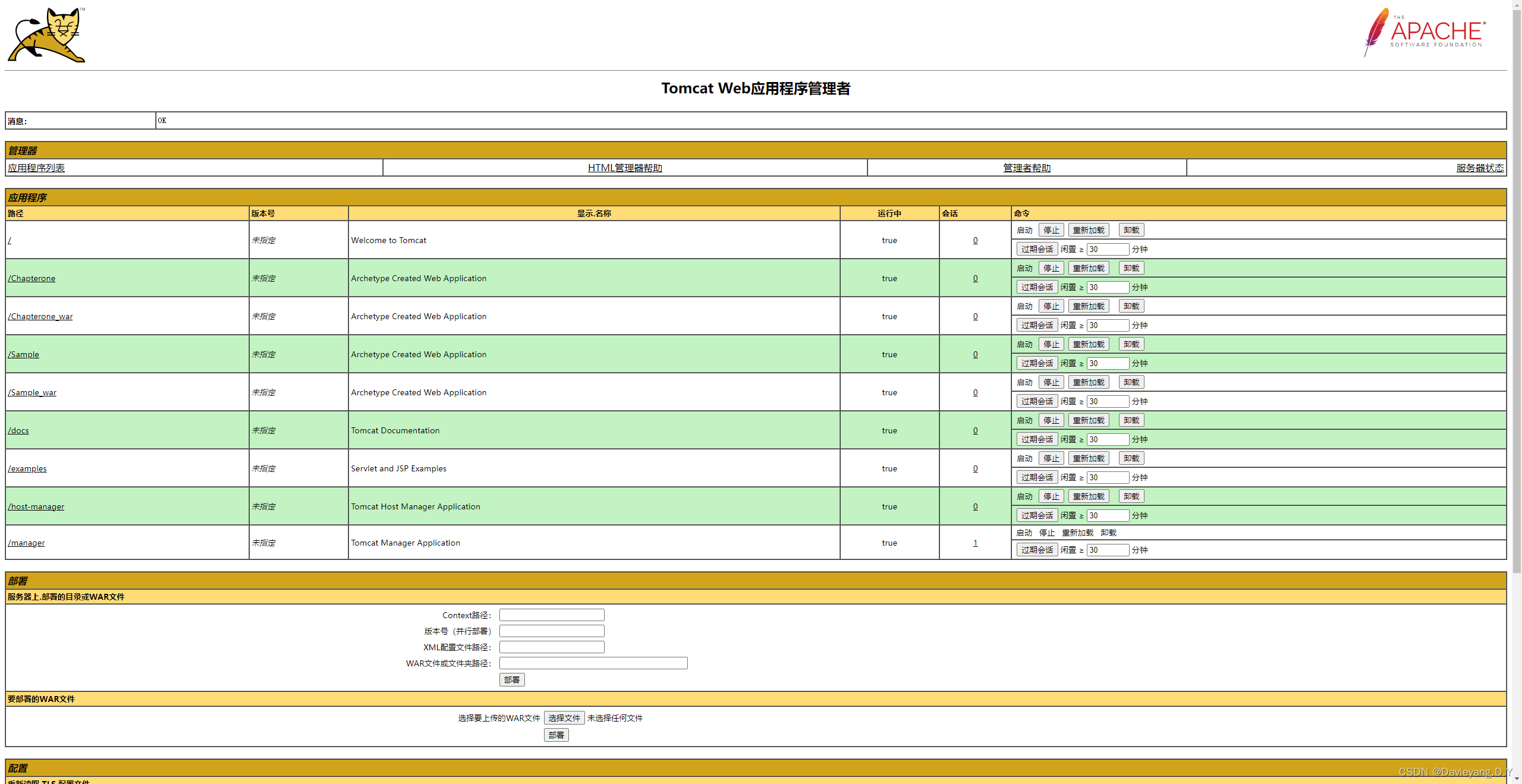Open the /host-manager application link
Viewport: 1522px width, 784px height.
coord(36,506)
